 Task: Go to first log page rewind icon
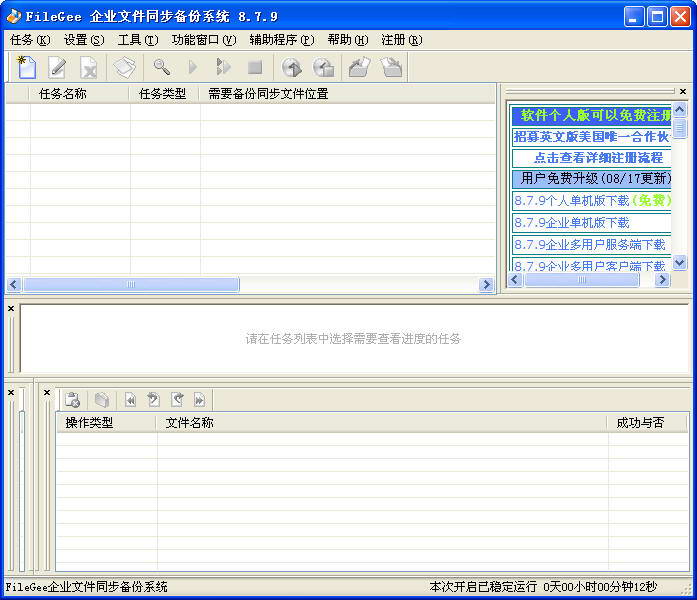pyautogui.click(x=130, y=400)
